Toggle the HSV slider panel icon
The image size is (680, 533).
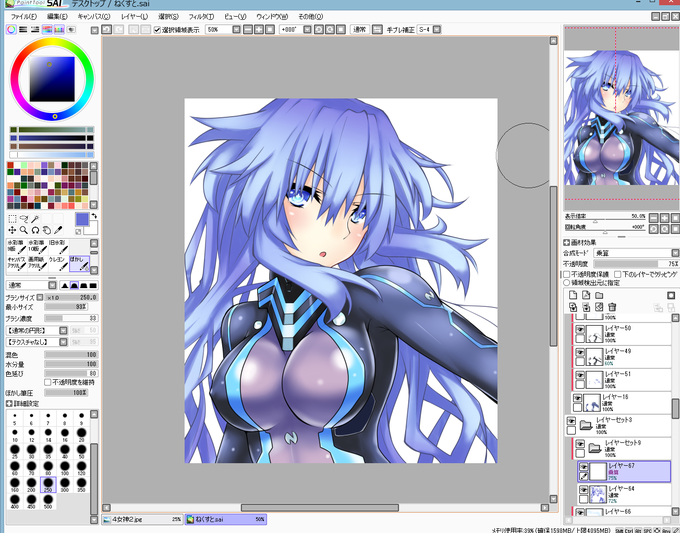click(35, 29)
